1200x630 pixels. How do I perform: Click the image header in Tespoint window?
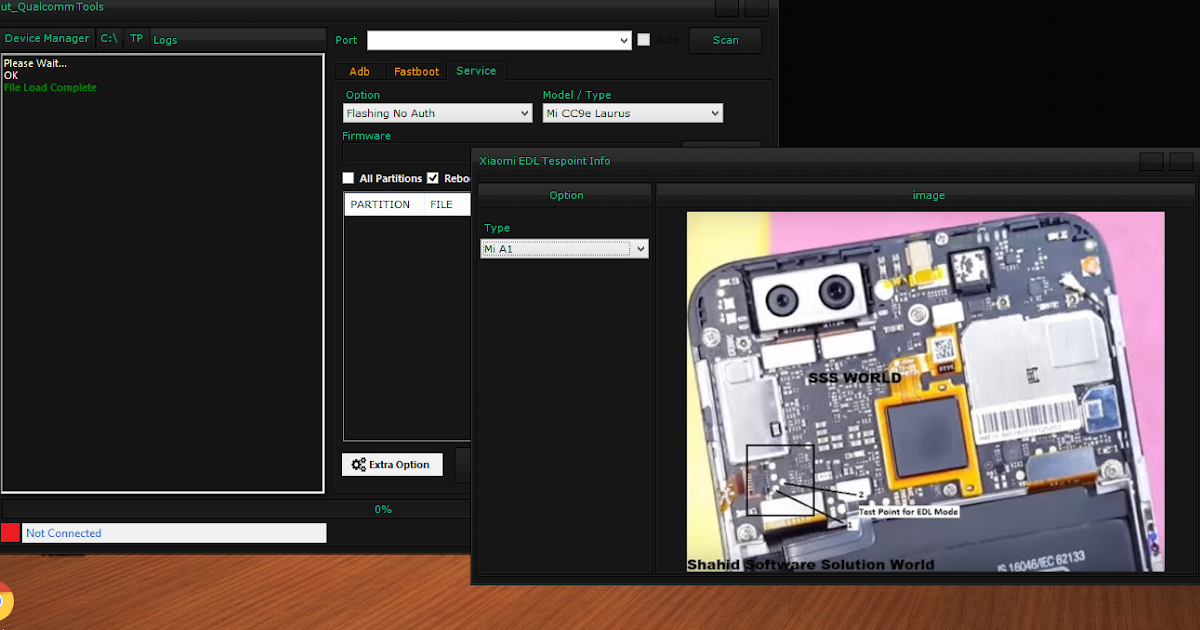[928, 195]
